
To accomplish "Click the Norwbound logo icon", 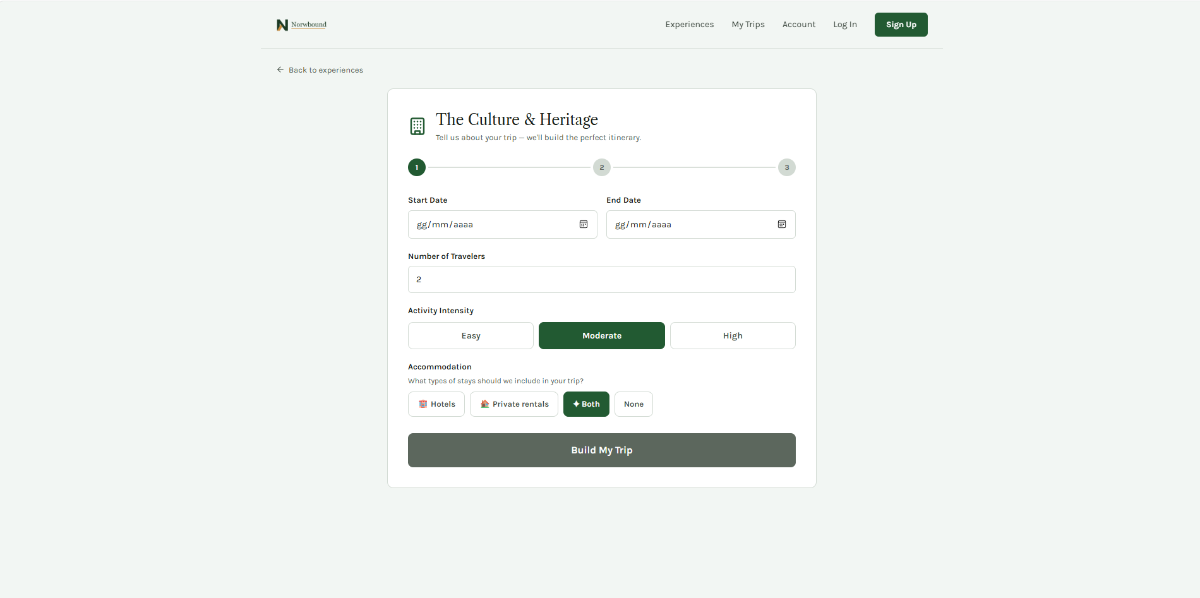I will [x=282, y=24].
